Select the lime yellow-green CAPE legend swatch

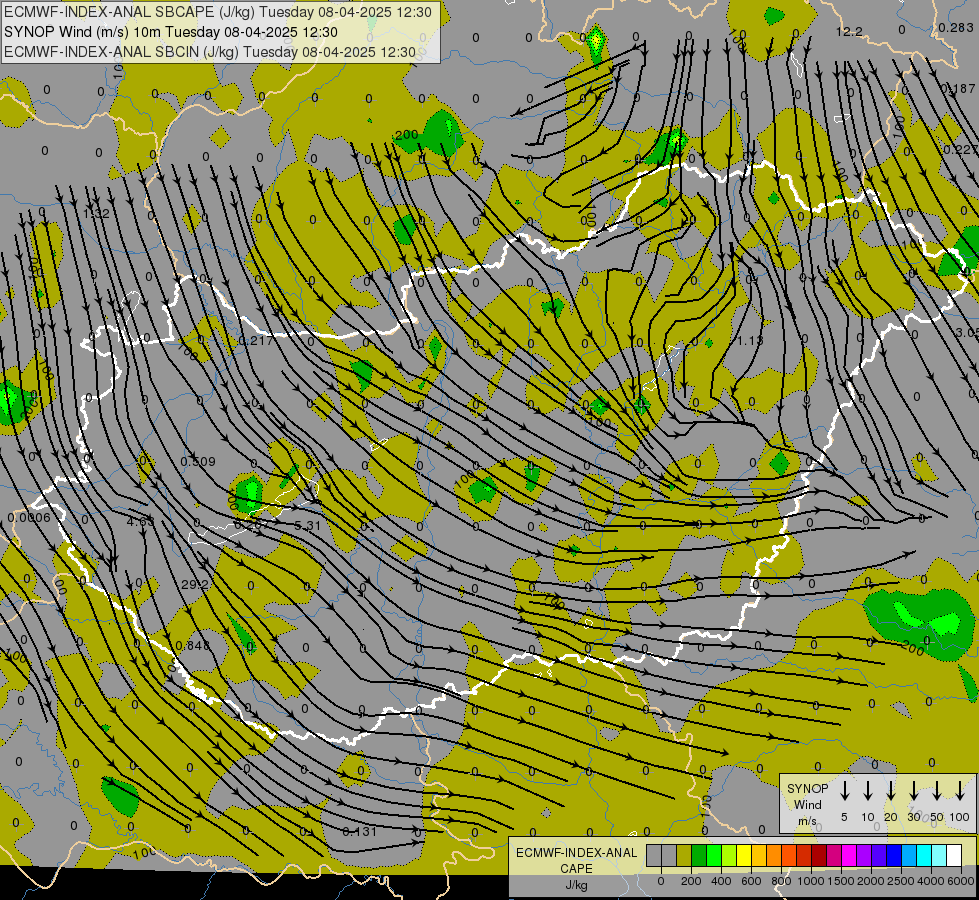729,856
